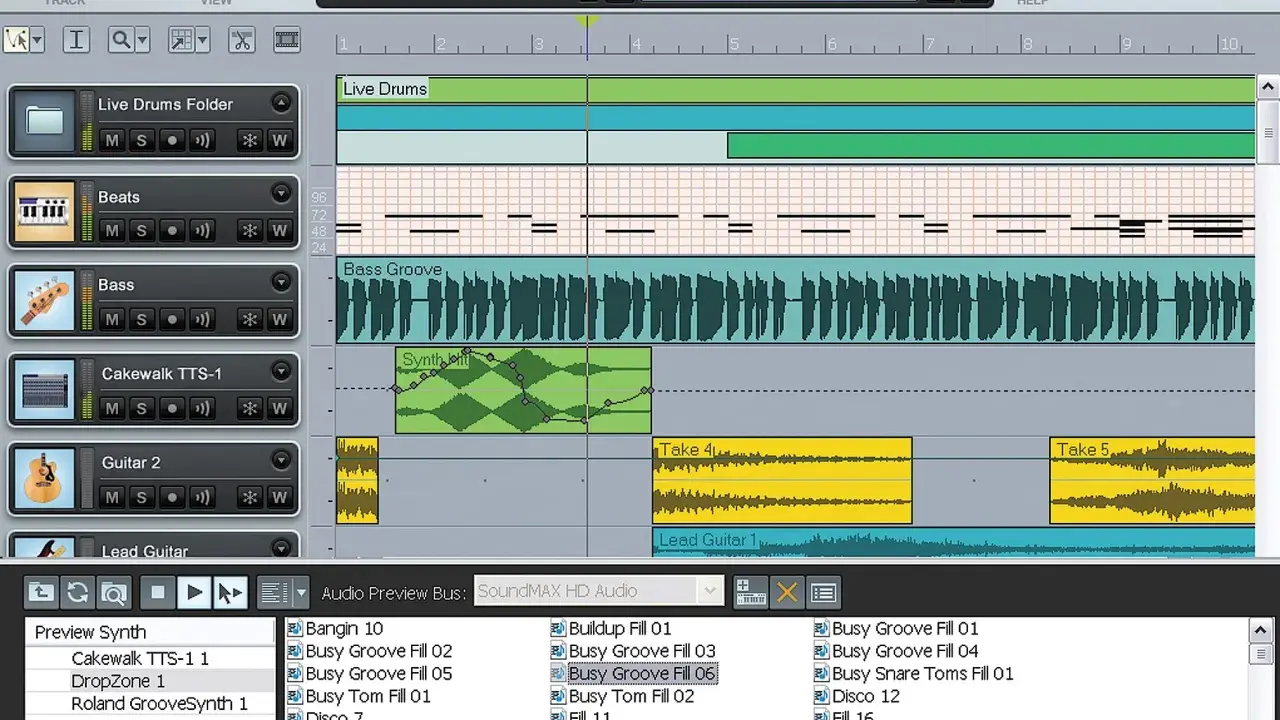The height and width of the screenshot is (720, 1280).
Task: Select the Smart tool arrow icon
Action: pos(16,40)
